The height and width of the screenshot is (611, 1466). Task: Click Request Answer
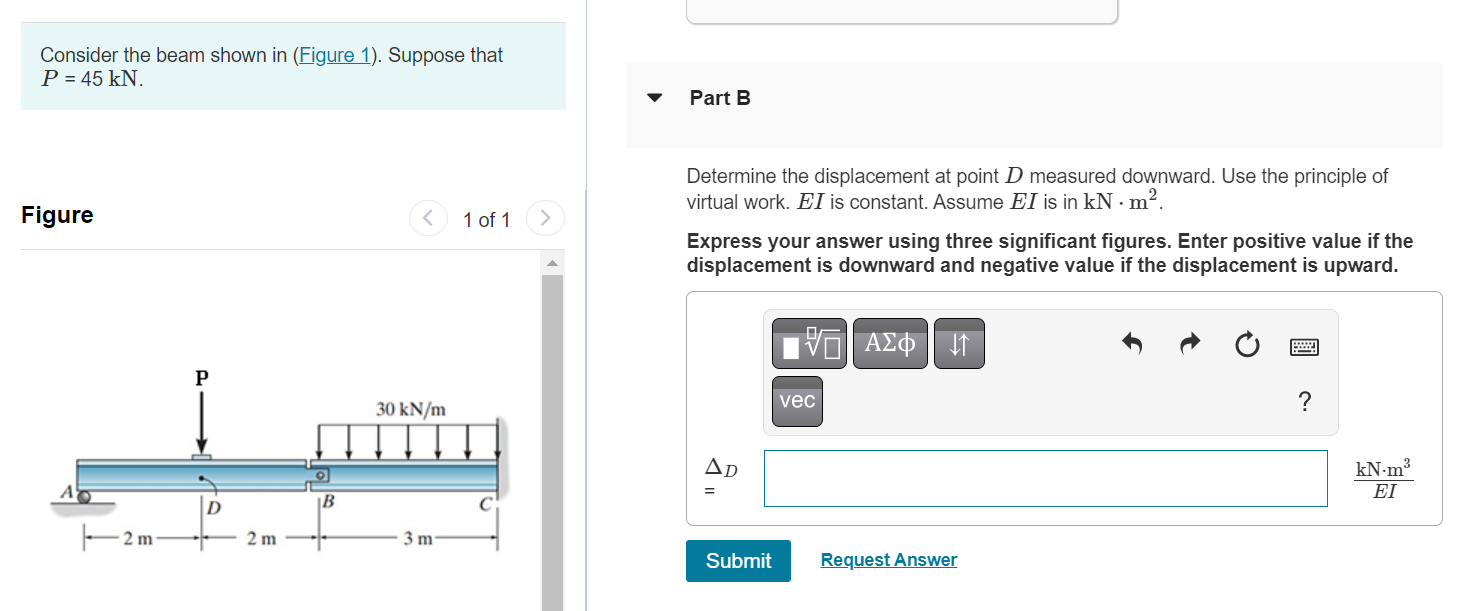click(x=888, y=559)
